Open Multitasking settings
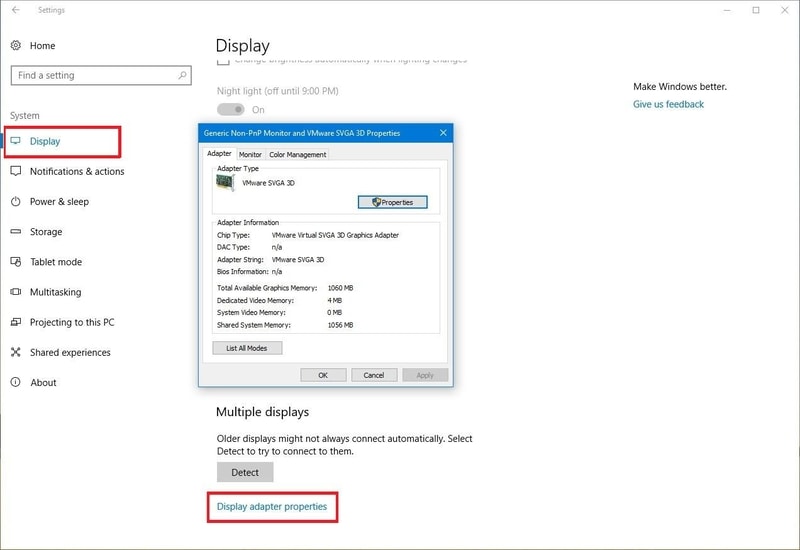The image size is (800, 550). [x=55, y=292]
